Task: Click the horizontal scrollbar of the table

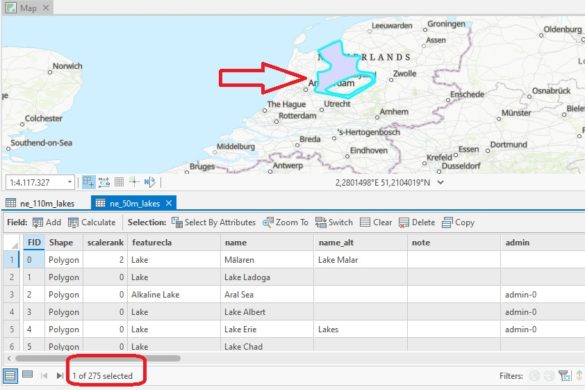Action: (98, 358)
